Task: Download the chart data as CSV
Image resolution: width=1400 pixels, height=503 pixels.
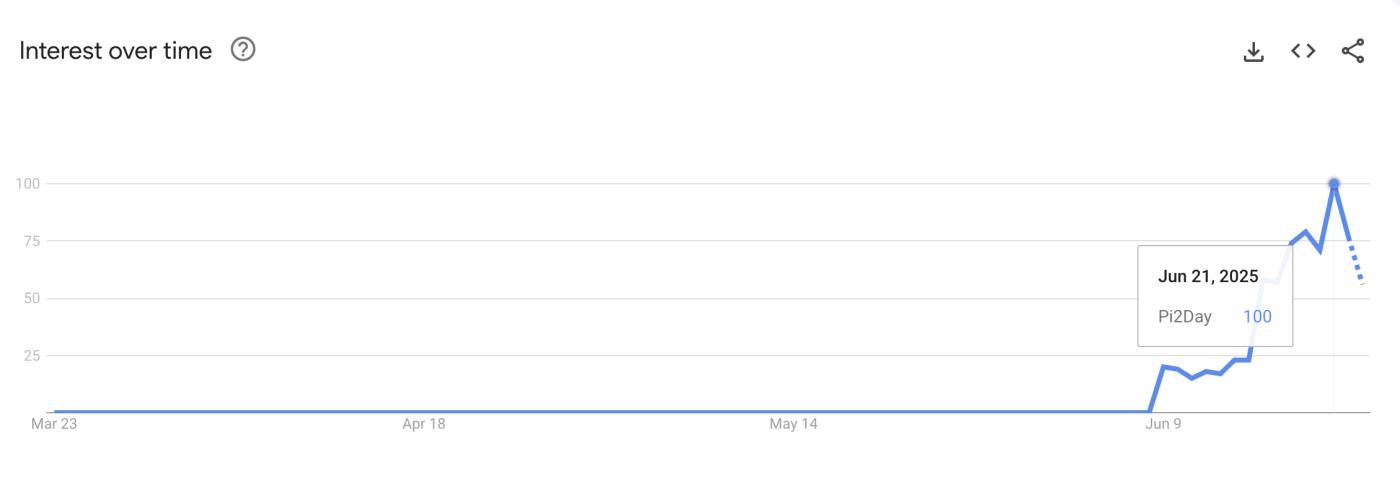Action: pos(1253,51)
